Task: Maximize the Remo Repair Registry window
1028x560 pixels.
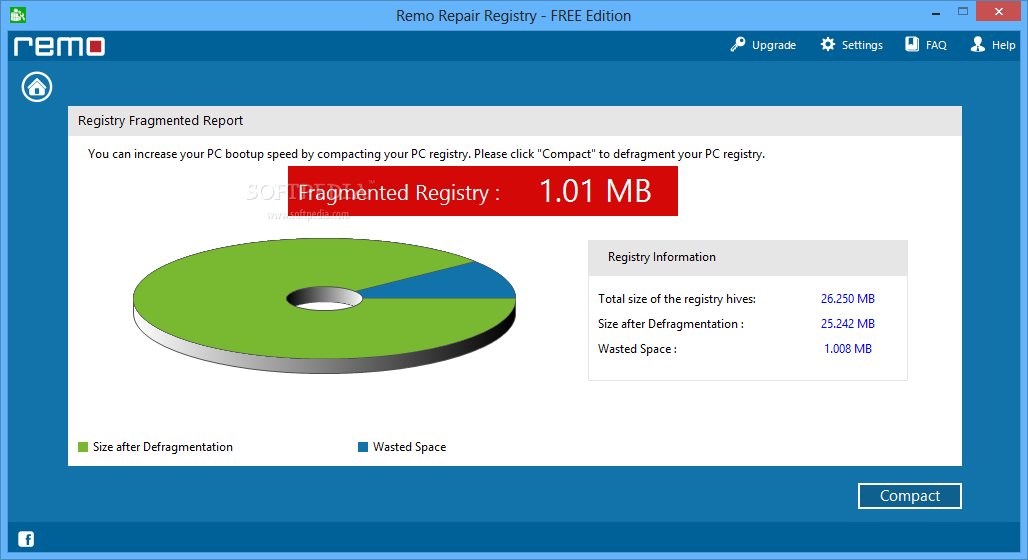Action: [x=962, y=12]
